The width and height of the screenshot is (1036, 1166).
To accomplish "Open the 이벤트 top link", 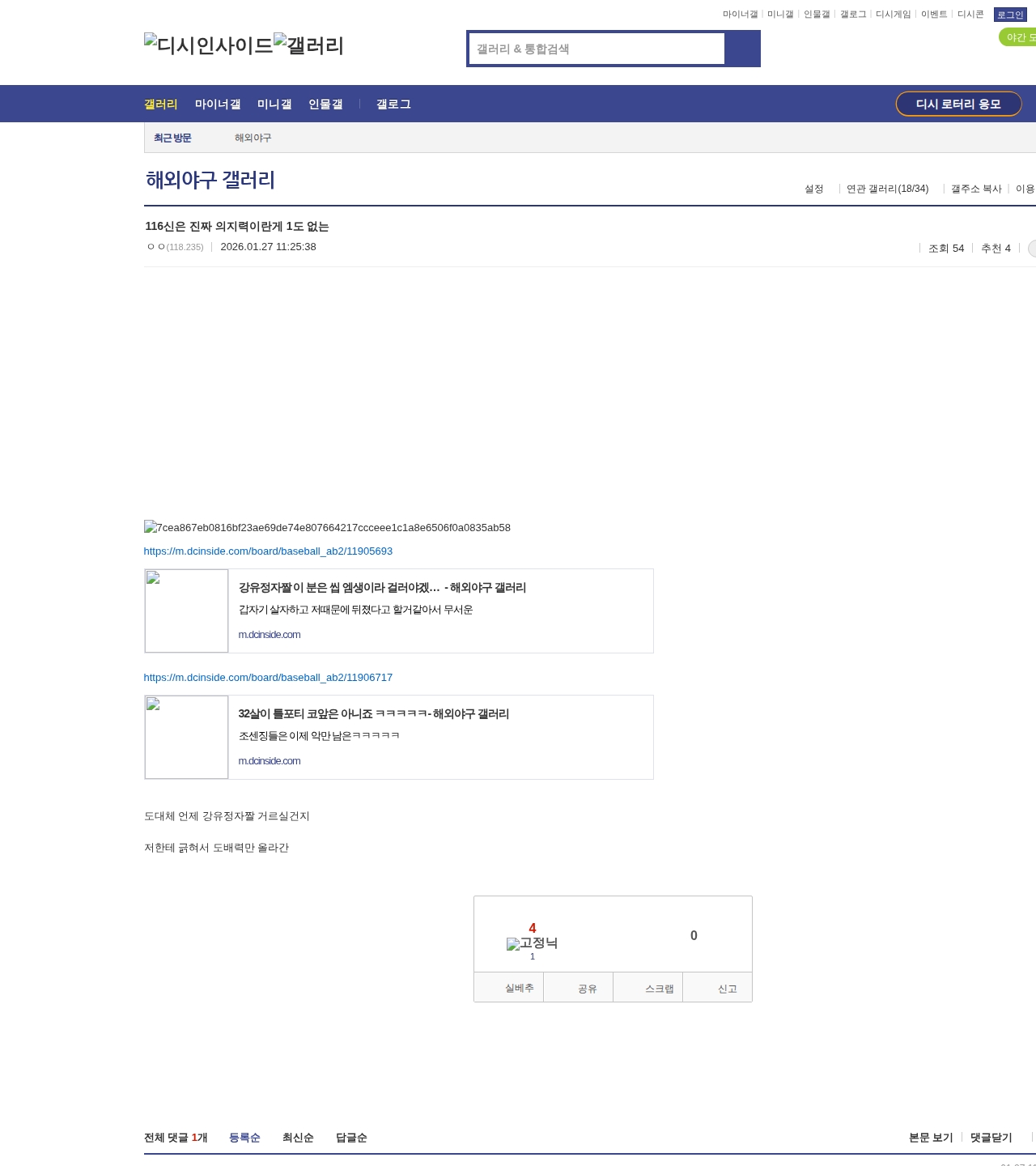I will (934, 15).
